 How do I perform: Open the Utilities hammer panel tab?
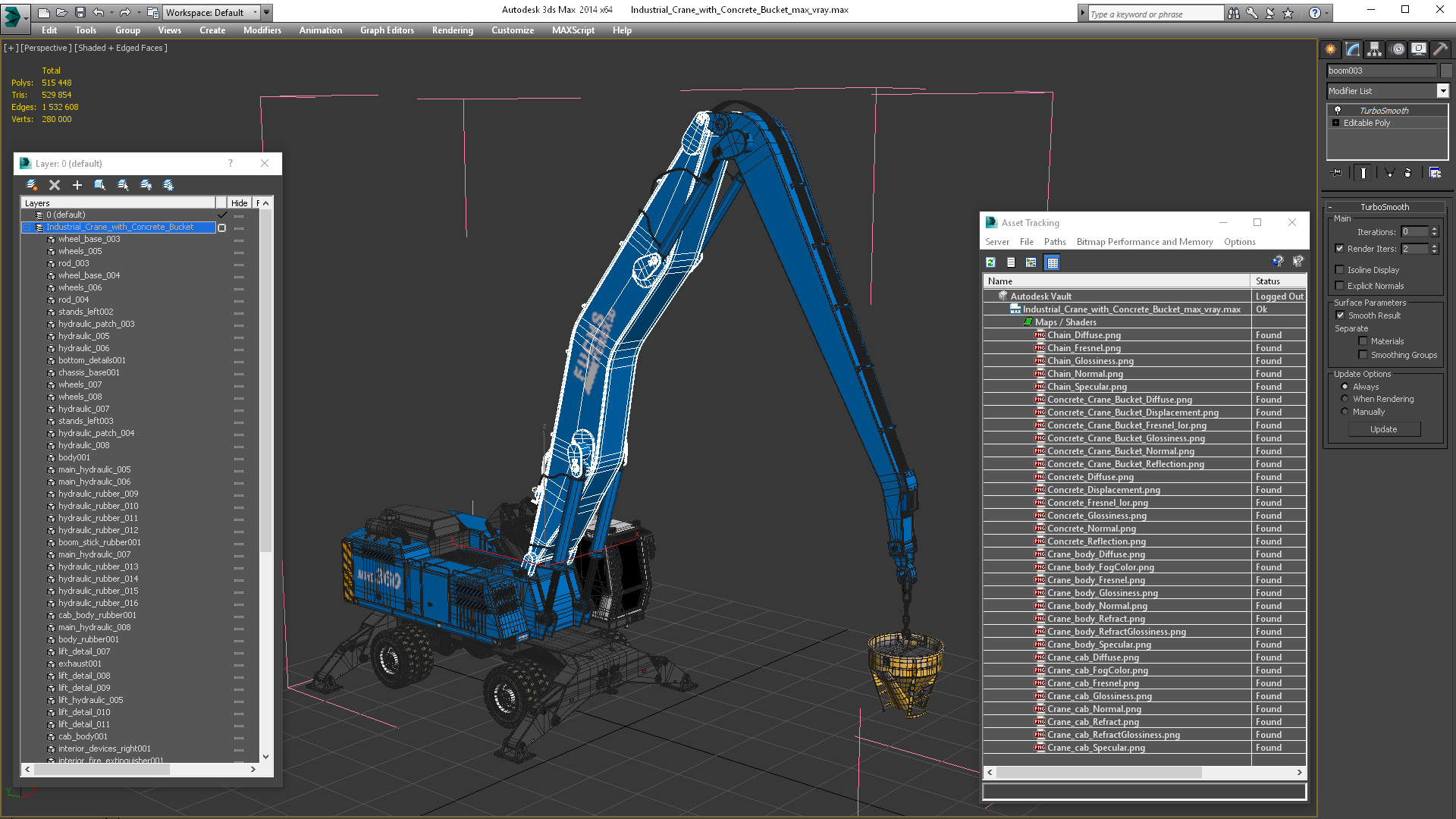point(1440,49)
